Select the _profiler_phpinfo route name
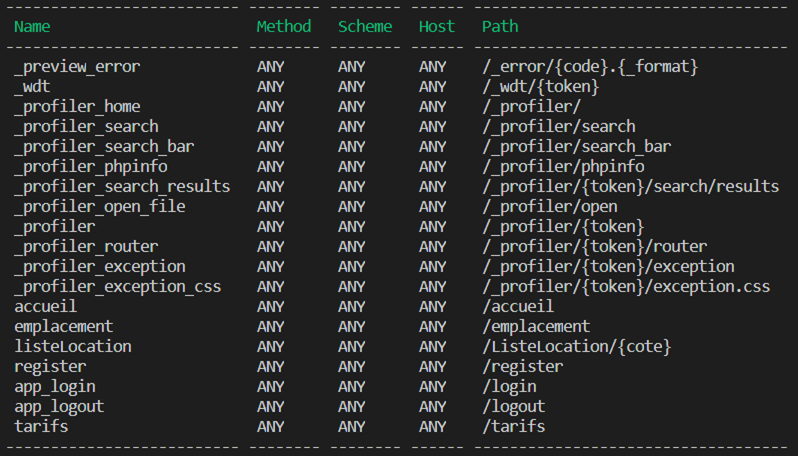 (x=91, y=167)
